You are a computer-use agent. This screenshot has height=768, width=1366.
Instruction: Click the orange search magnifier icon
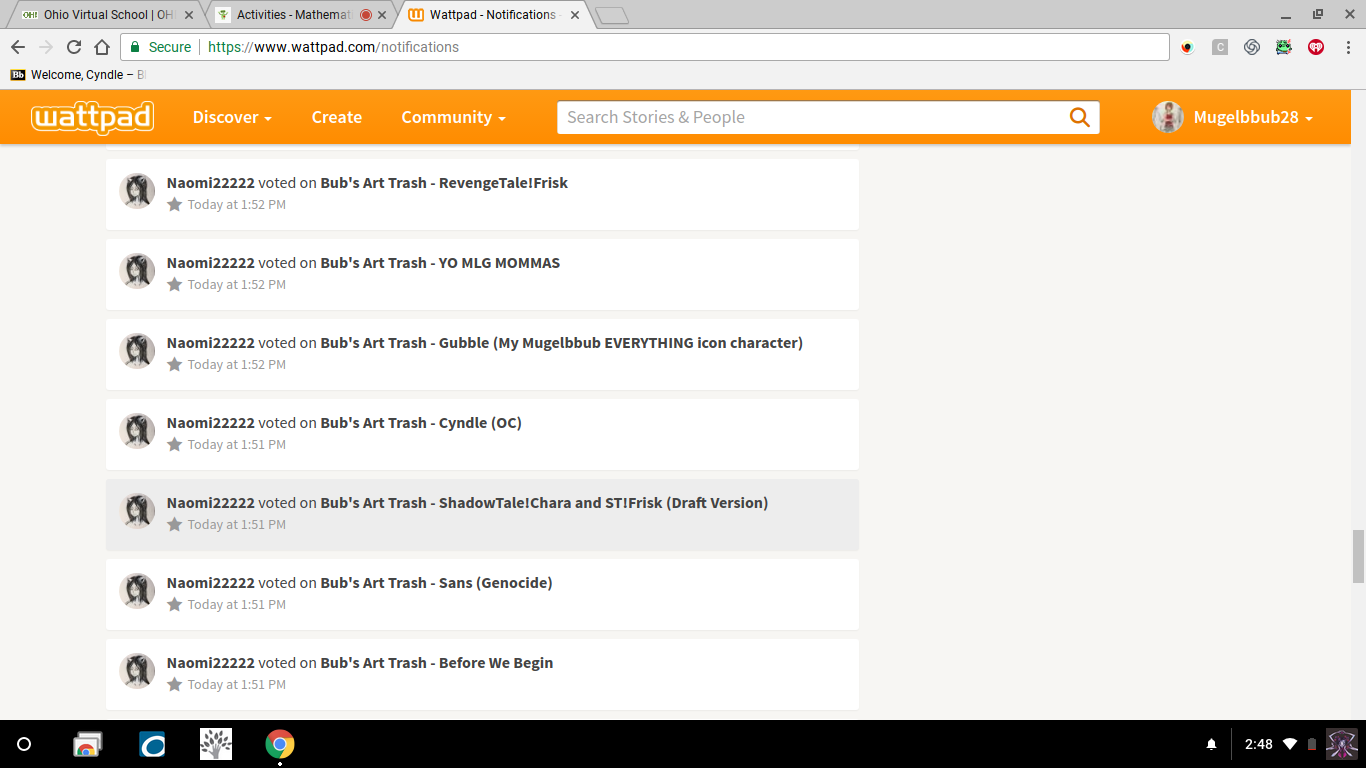click(x=1079, y=117)
